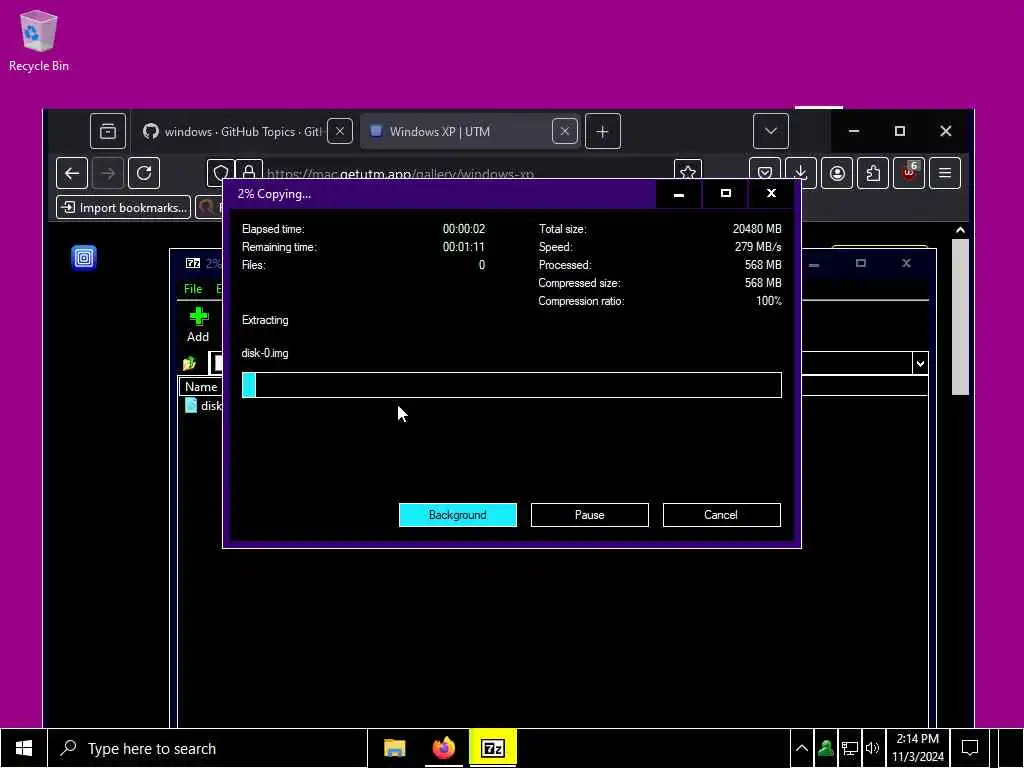Cancel the copying dialog

(x=721, y=515)
